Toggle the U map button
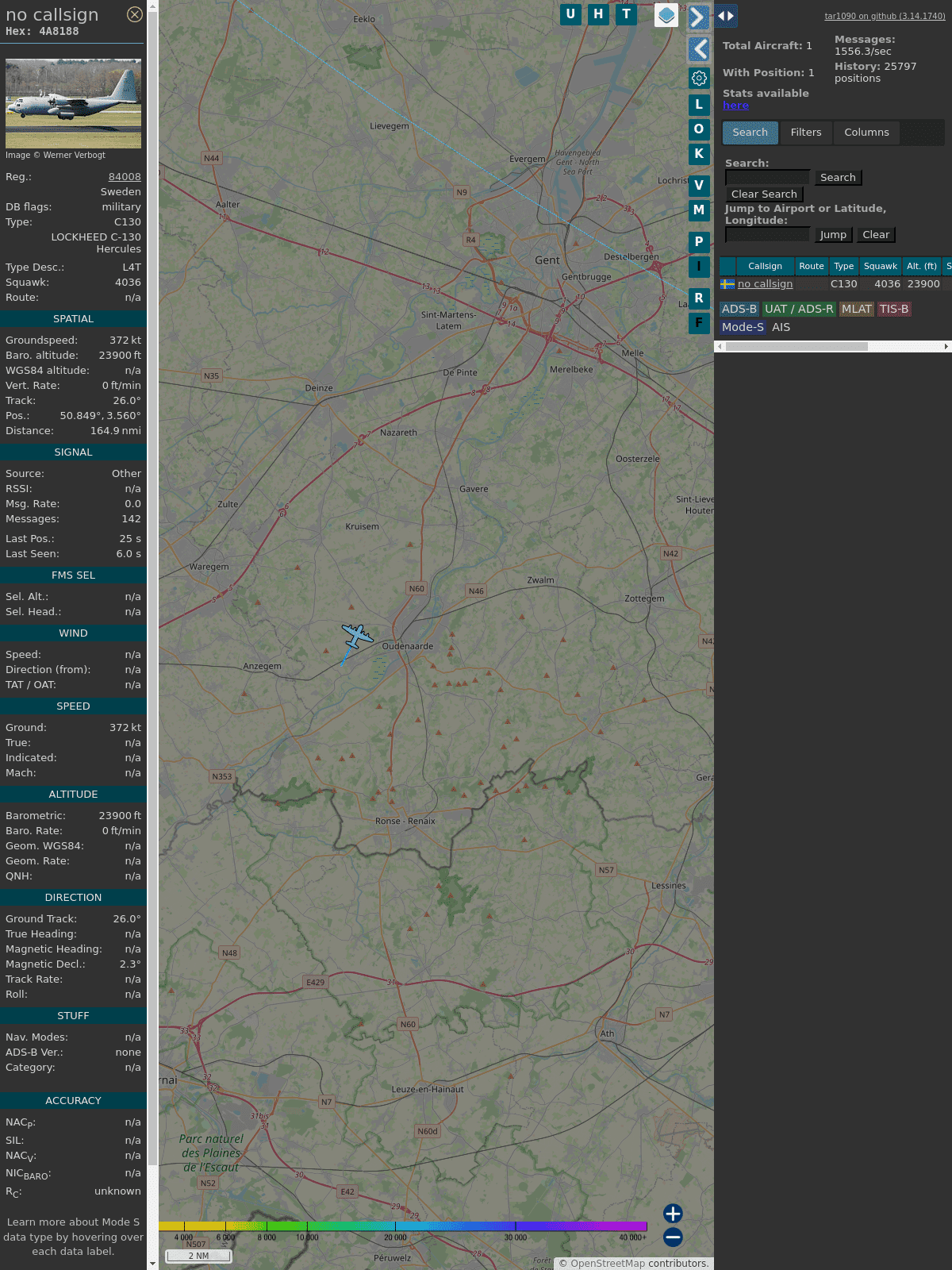The image size is (952, 1270). tap(570, 14)
